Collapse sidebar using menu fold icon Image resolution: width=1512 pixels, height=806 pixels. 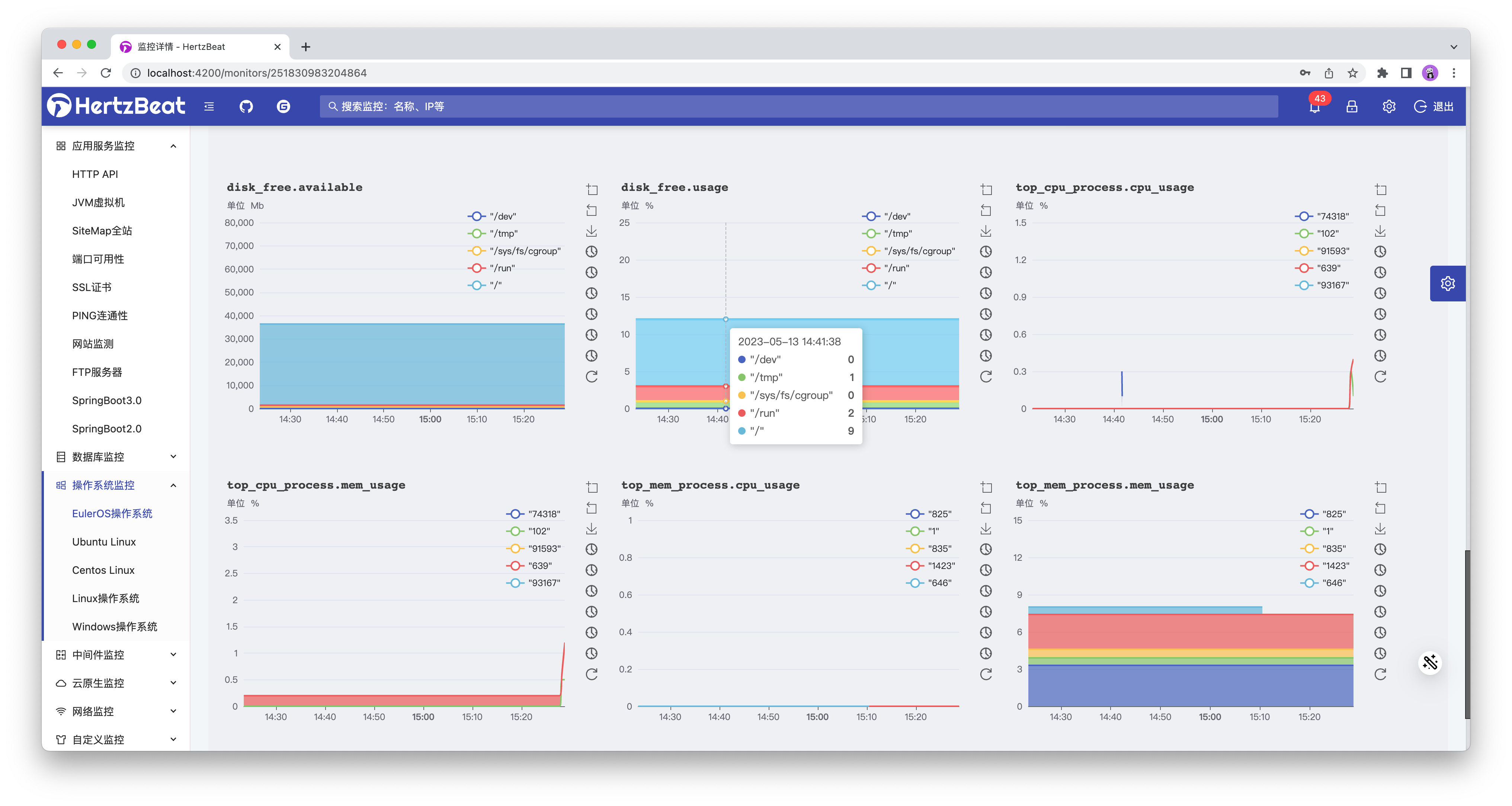tap(209, 106)
